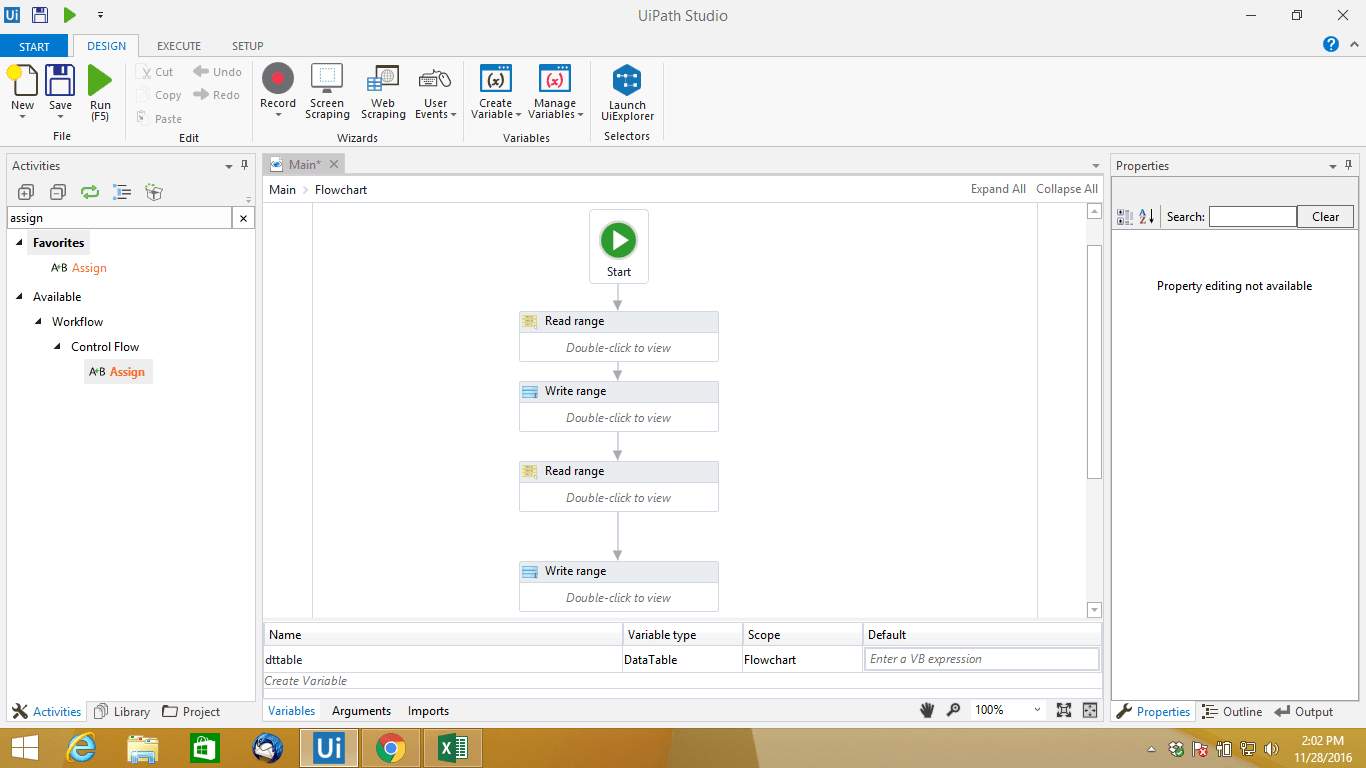This screenshot has height=768, width=1366.
Task: Sort properties alphabetically with the A-Z icon
Action: (x=1147, y=216)
